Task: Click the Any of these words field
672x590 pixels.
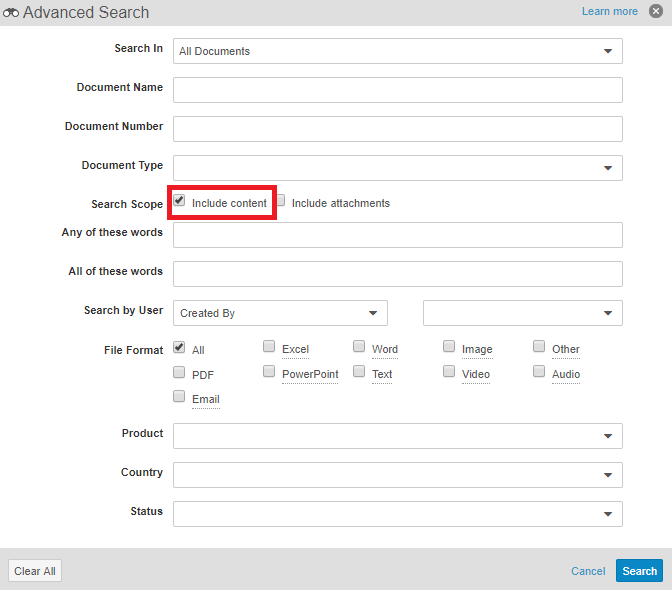Action: pos(397,235)
